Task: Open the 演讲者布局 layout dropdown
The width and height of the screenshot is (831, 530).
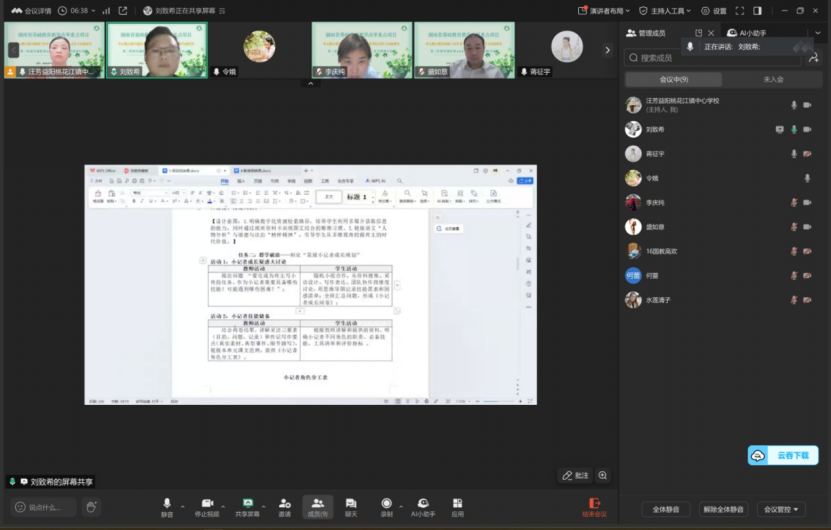Action: click(x=604, y=11)
